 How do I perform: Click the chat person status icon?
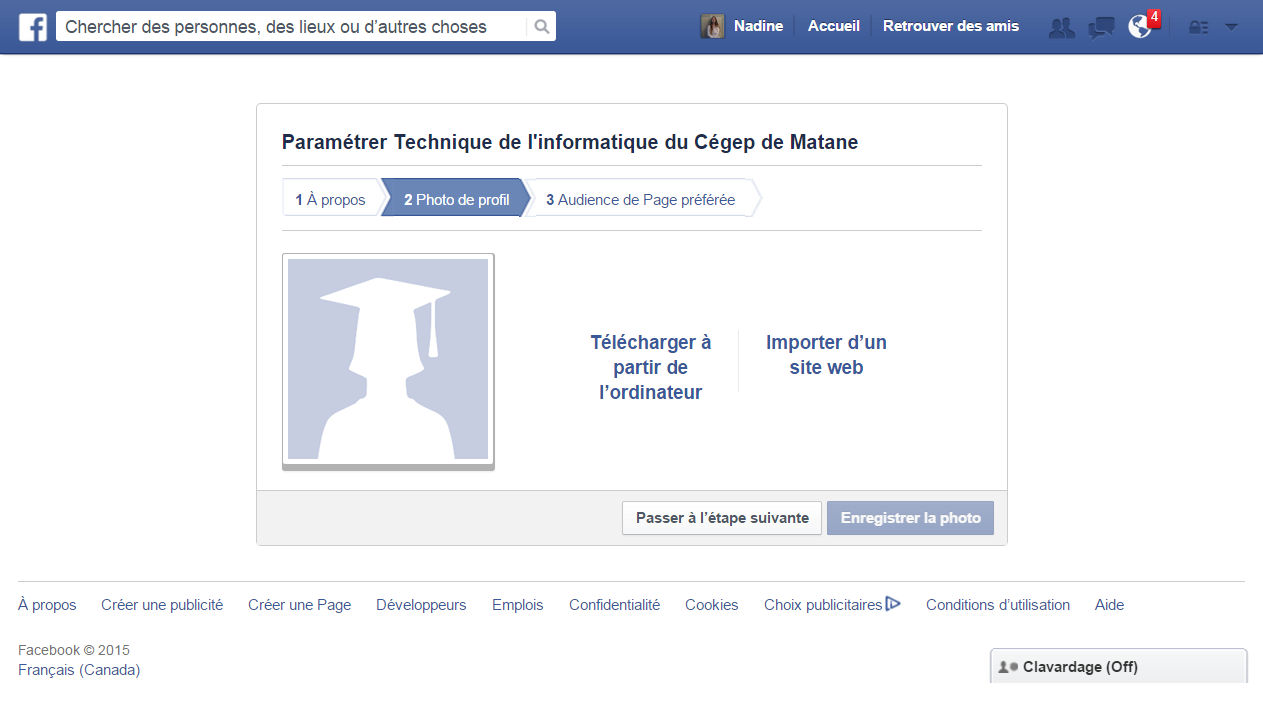1008,667
